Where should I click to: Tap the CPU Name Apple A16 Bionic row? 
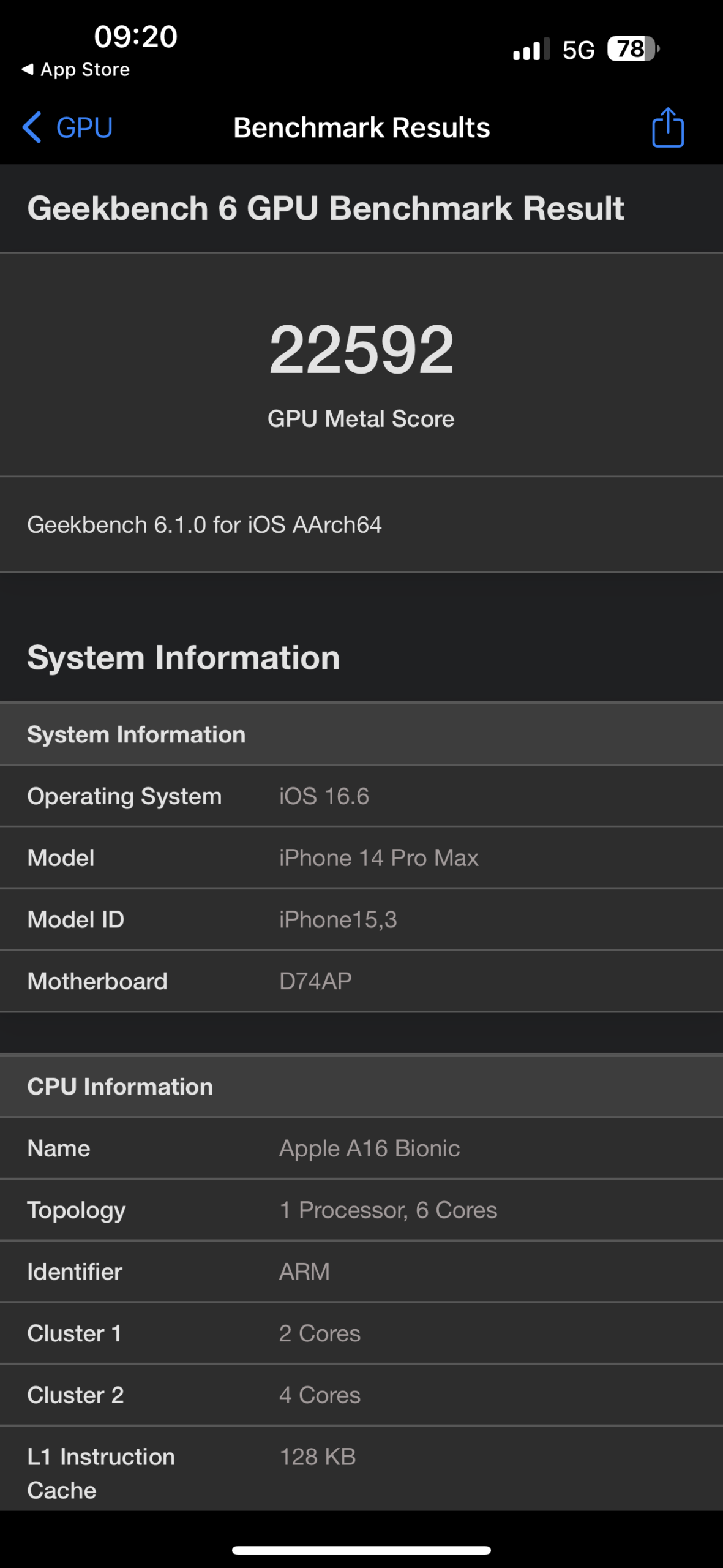[361, 1148]
